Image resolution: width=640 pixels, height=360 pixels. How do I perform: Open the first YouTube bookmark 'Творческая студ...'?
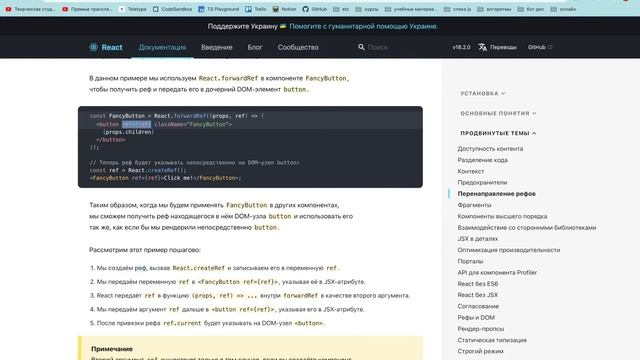click(x=31, y=9)
